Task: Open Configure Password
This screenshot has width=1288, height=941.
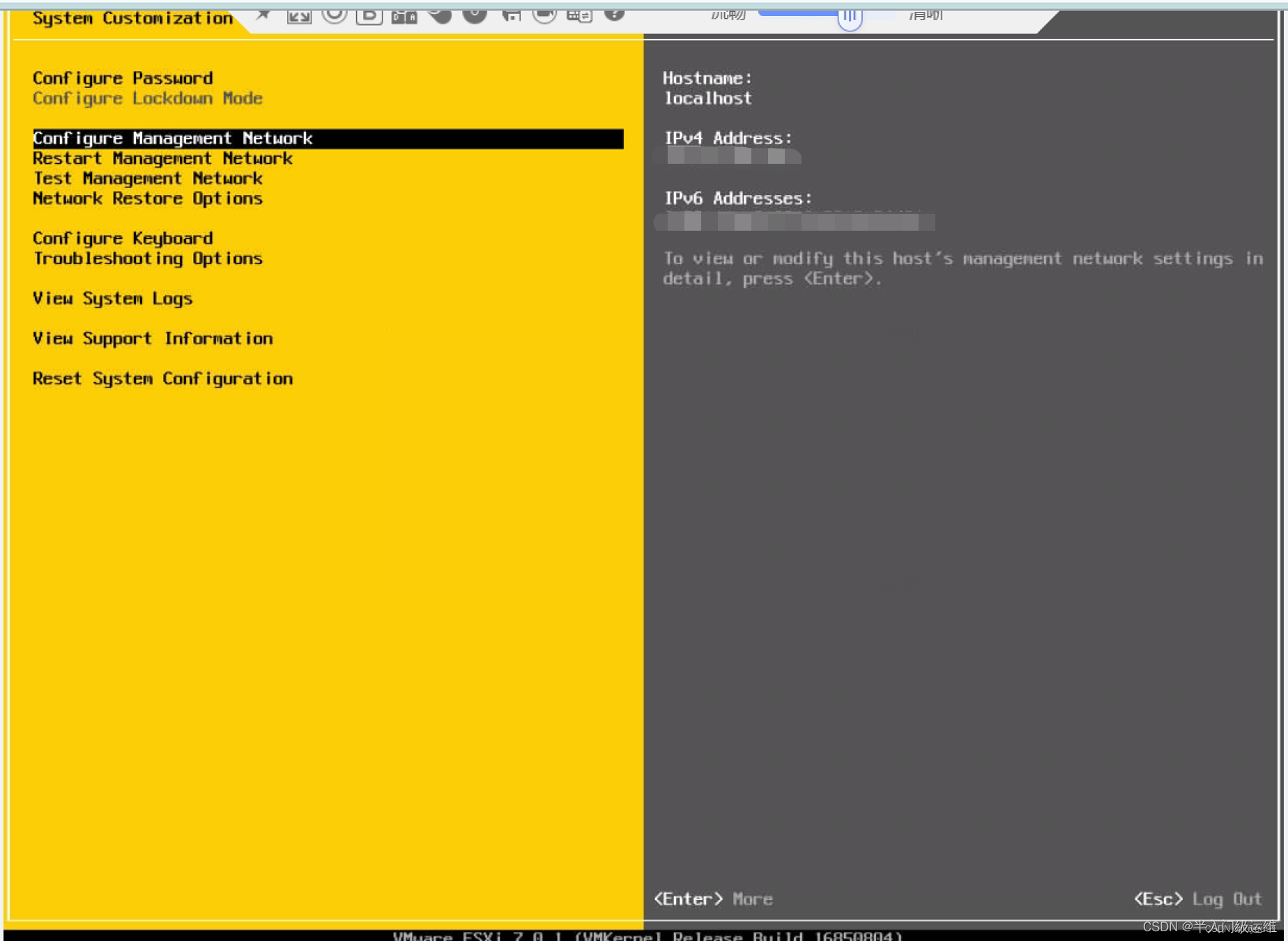Action: 123,78
